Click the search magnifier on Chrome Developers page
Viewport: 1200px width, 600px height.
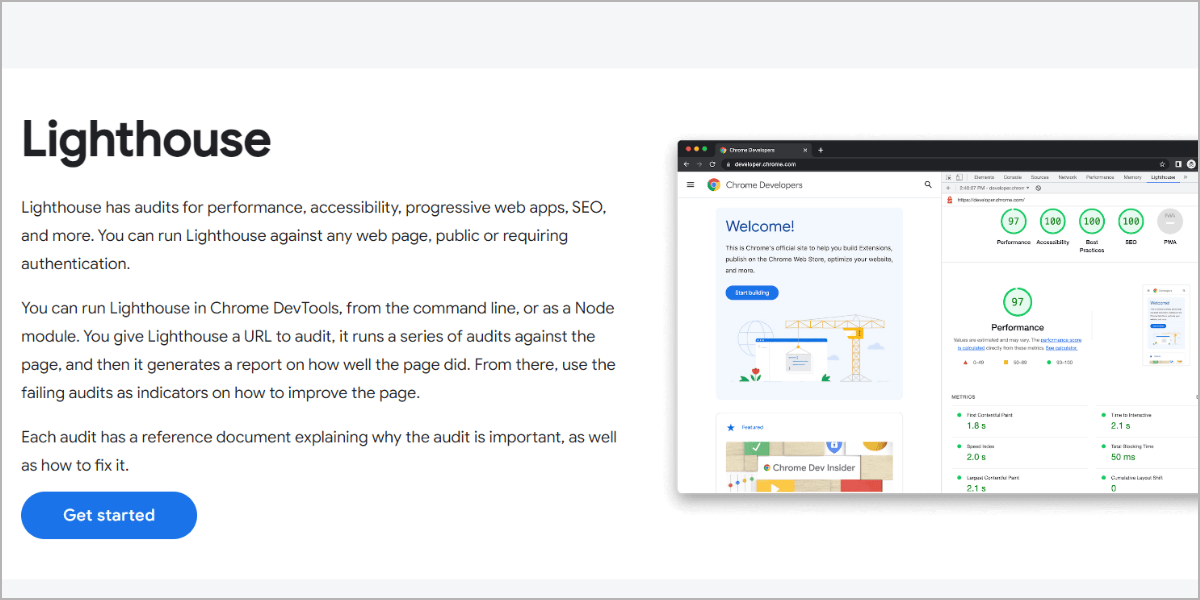[x=928, y=185]
